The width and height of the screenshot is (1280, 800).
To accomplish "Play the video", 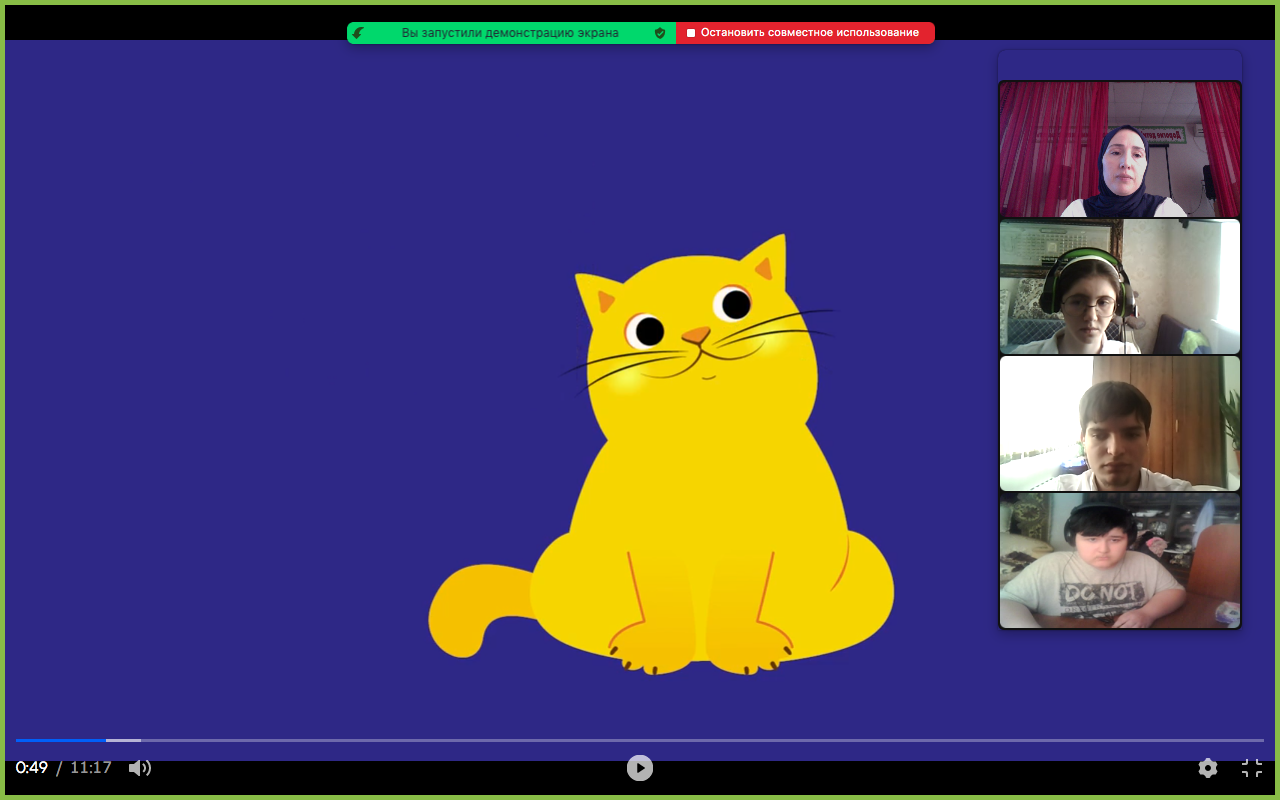I will (x=640, y=767).
